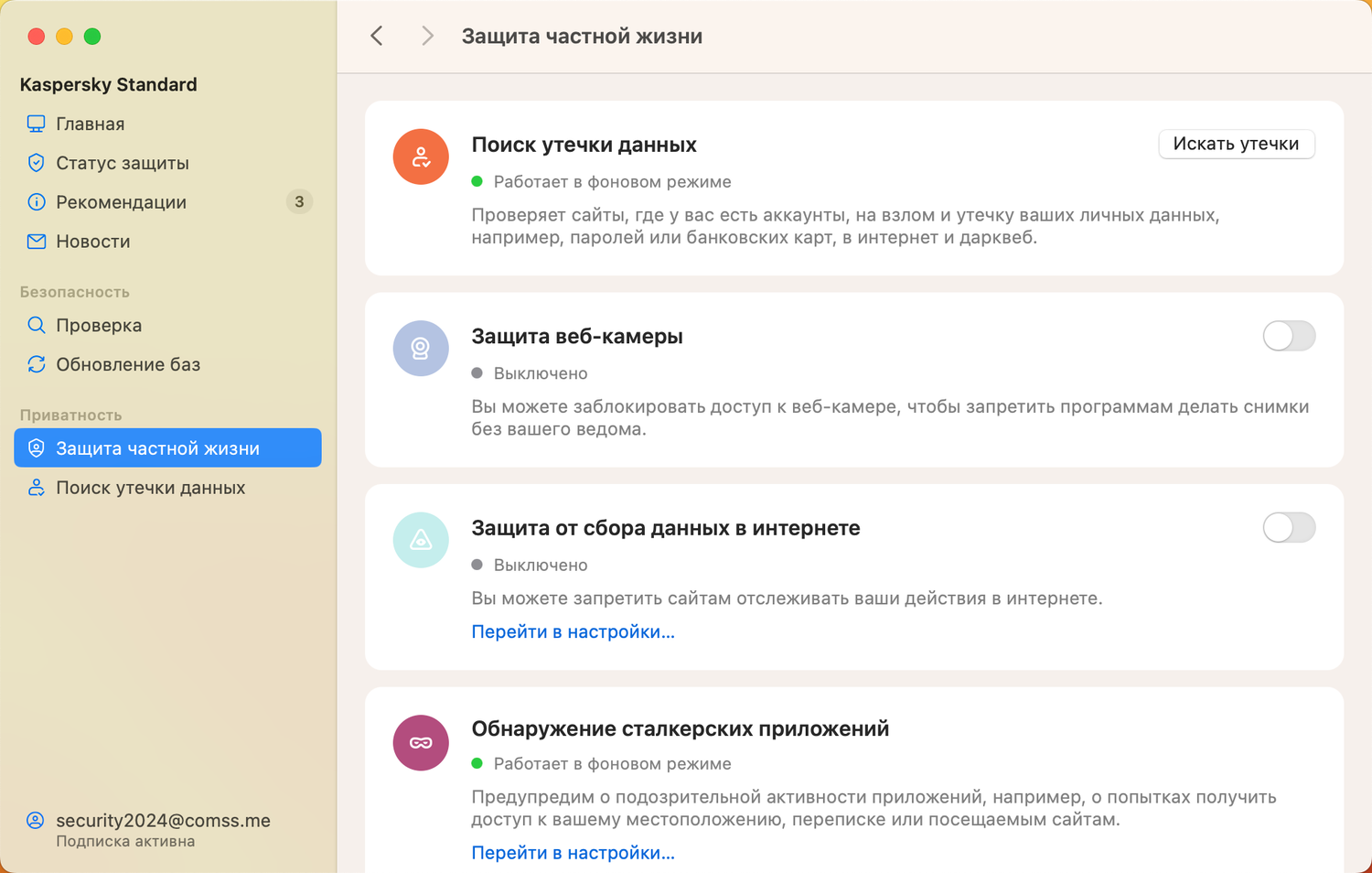Open settings link under stalkerware detection
Screen dimensions: 1372x873
point(573,853)
